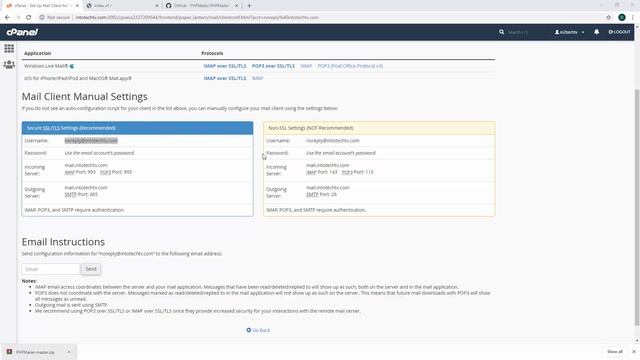Go back in the browser

(7, 18)
